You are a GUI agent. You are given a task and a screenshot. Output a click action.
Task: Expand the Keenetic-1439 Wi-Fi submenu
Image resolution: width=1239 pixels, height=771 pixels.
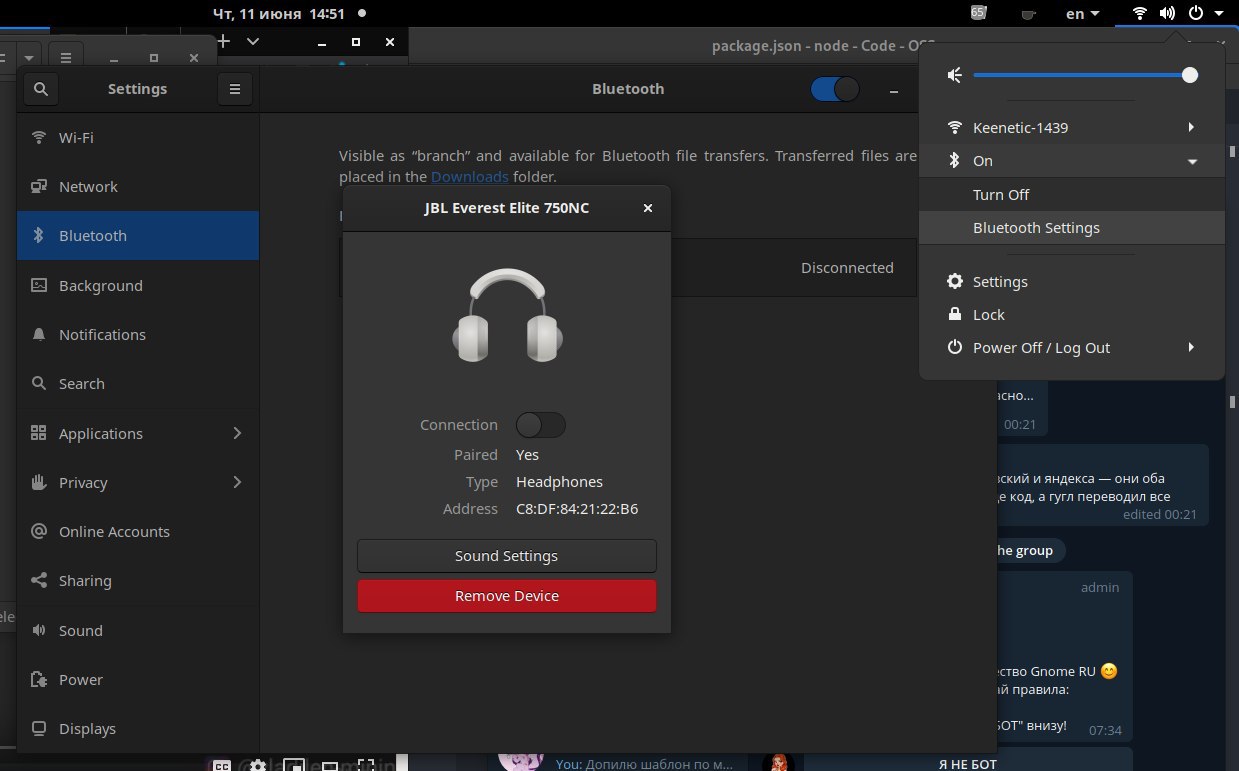[1191, 128]
